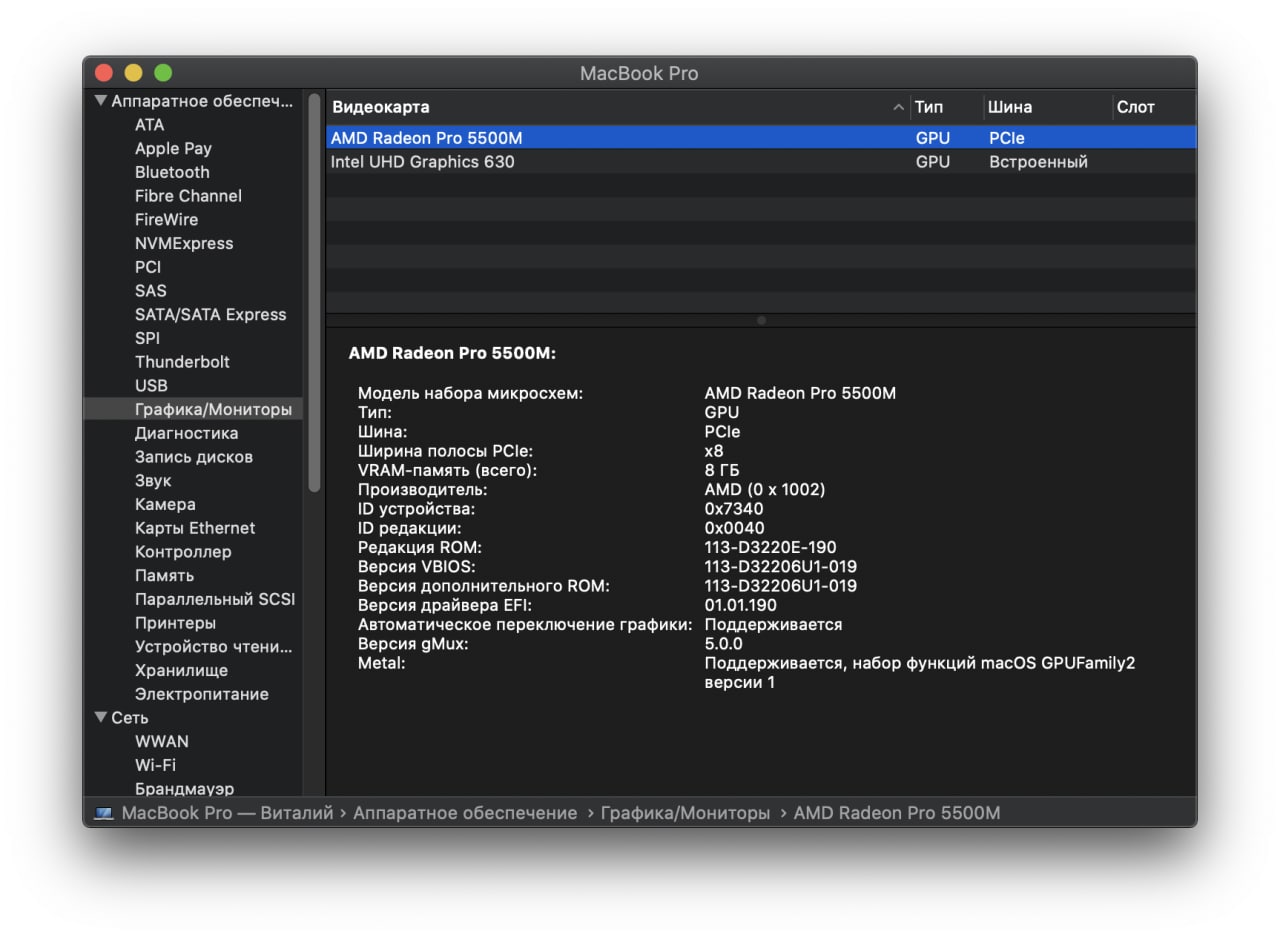Click AMD Radeon Pro 5500M in path bar
This screenshot has height=937, width=1280.
pos(897,813)
